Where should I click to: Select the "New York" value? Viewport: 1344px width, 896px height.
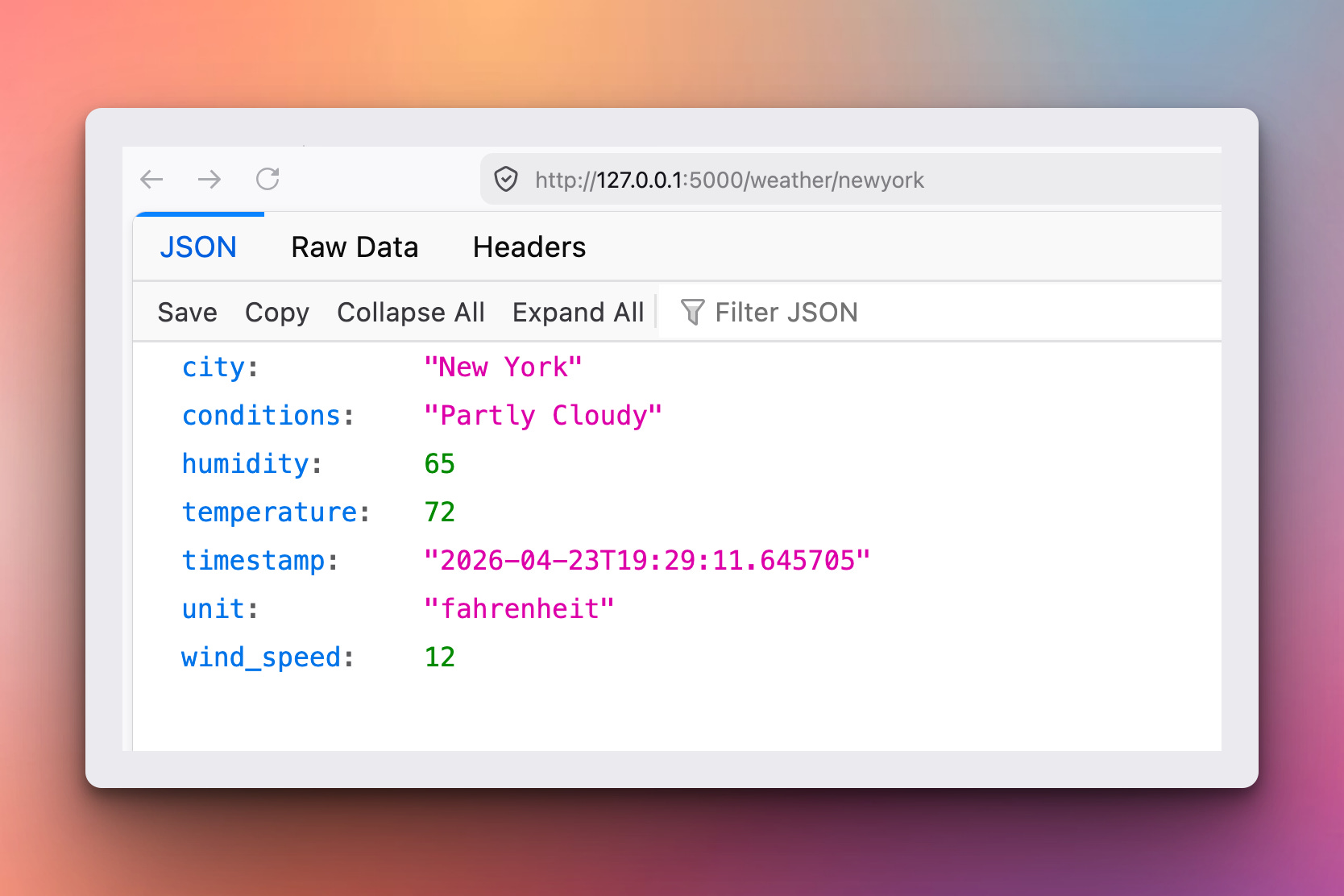pos(503,367)
